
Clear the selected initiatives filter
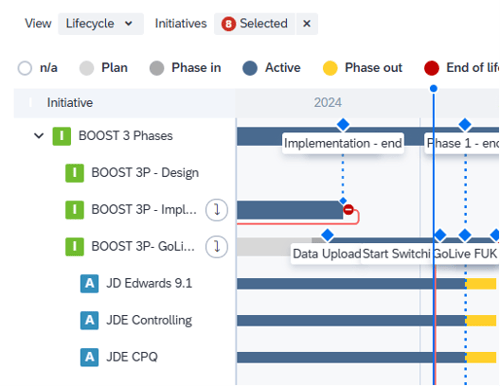307,24
